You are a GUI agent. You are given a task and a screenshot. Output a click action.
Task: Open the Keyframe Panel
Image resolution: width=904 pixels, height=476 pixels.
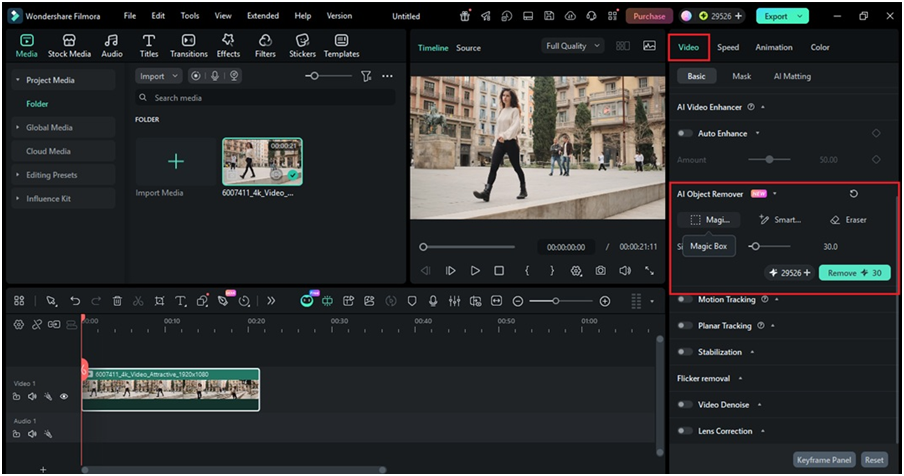click(x=824, y=460)
